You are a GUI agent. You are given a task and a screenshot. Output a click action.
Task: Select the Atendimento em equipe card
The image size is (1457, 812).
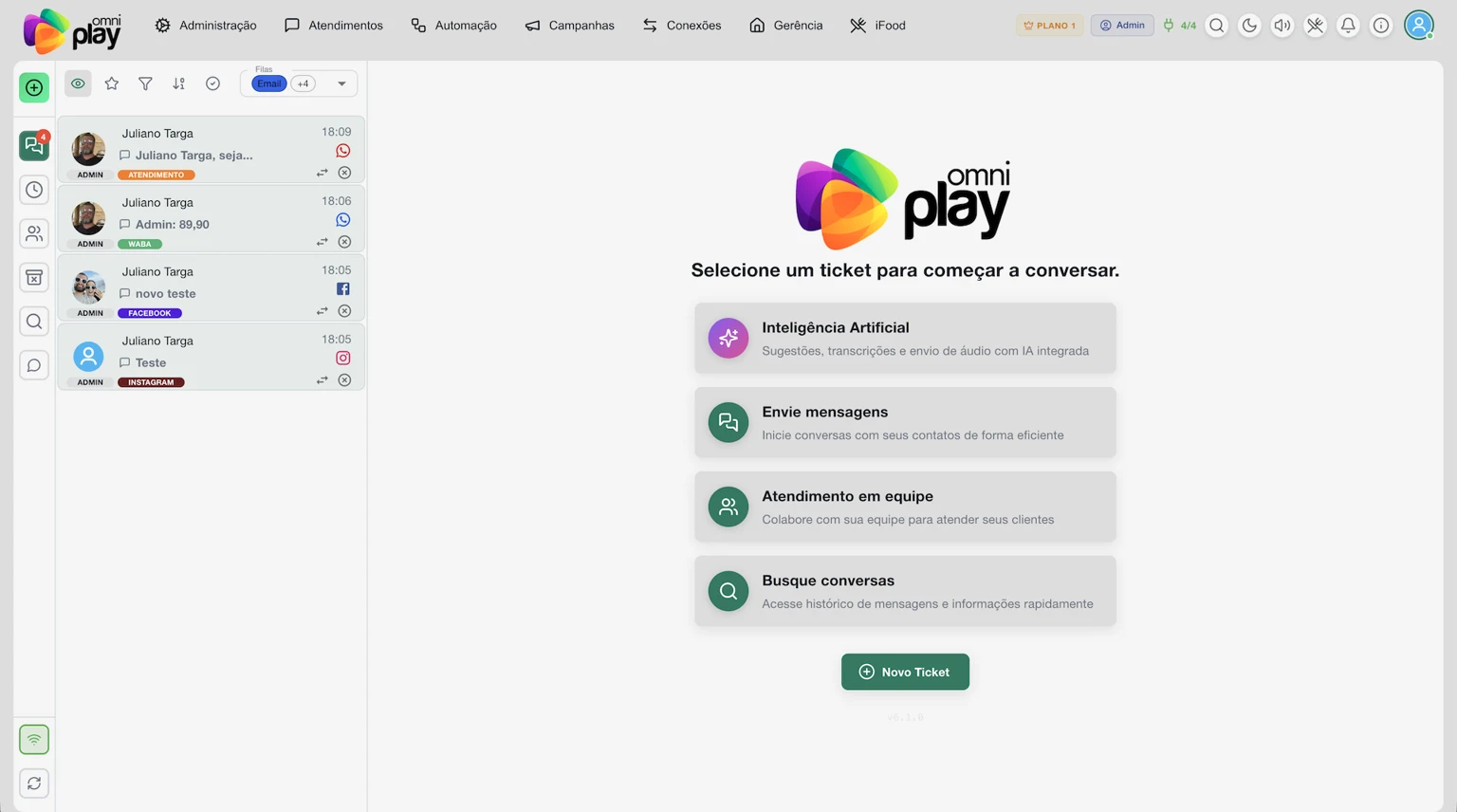pyautogui.click(x=905, y=507)
